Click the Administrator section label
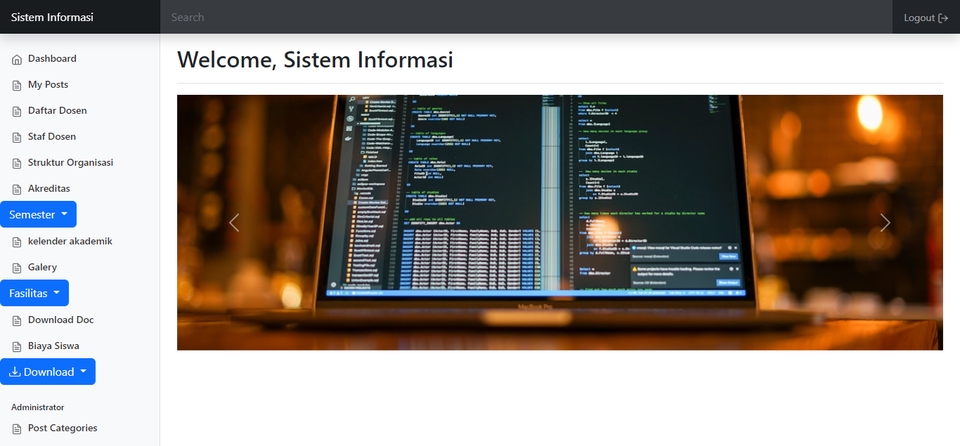 [x=37, y=407]
